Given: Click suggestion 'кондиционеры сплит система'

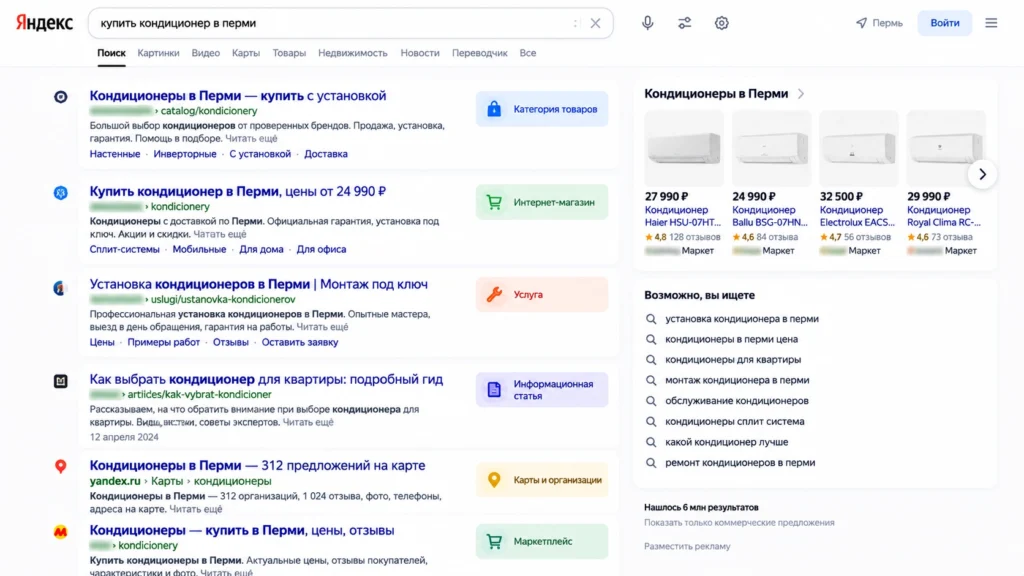Looking at the screenshot, I should [x=735, y=422].
